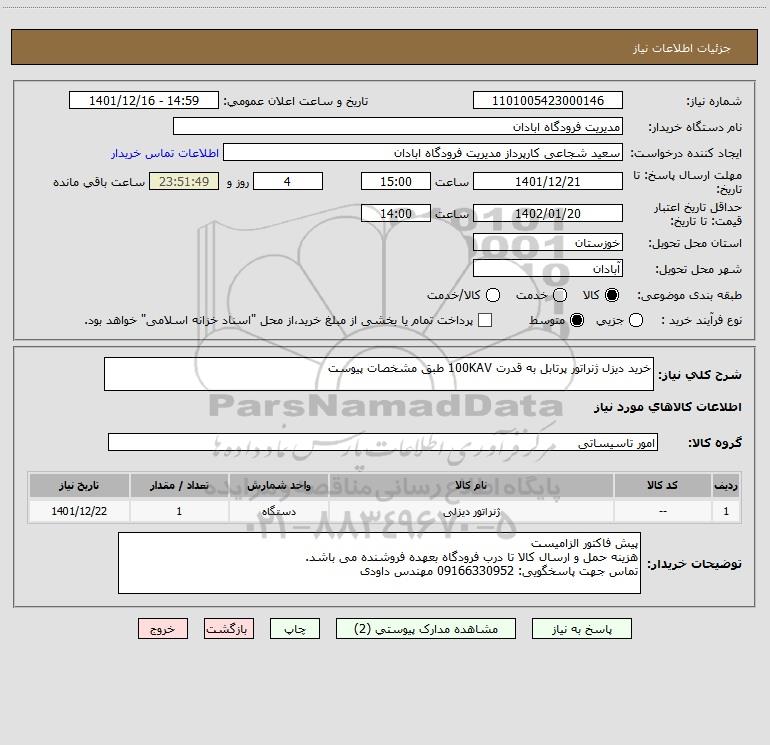Click the توضیحات خریدار text area
770x745 pixels.
379,563
